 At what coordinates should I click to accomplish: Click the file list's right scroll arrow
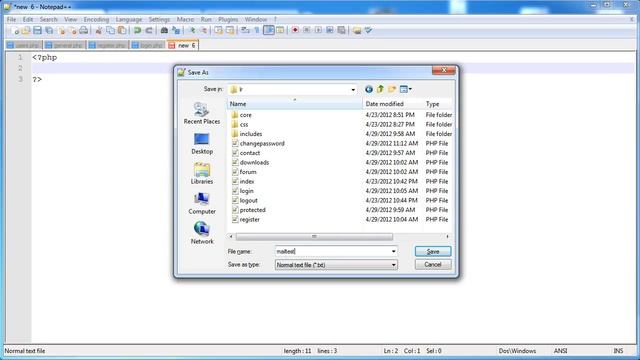pos(447,237)
